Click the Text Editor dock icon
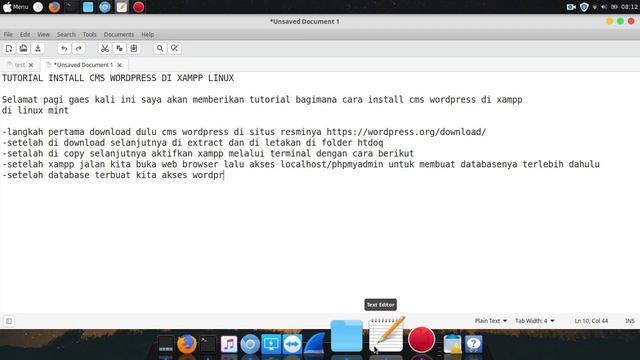 point(386,334)
